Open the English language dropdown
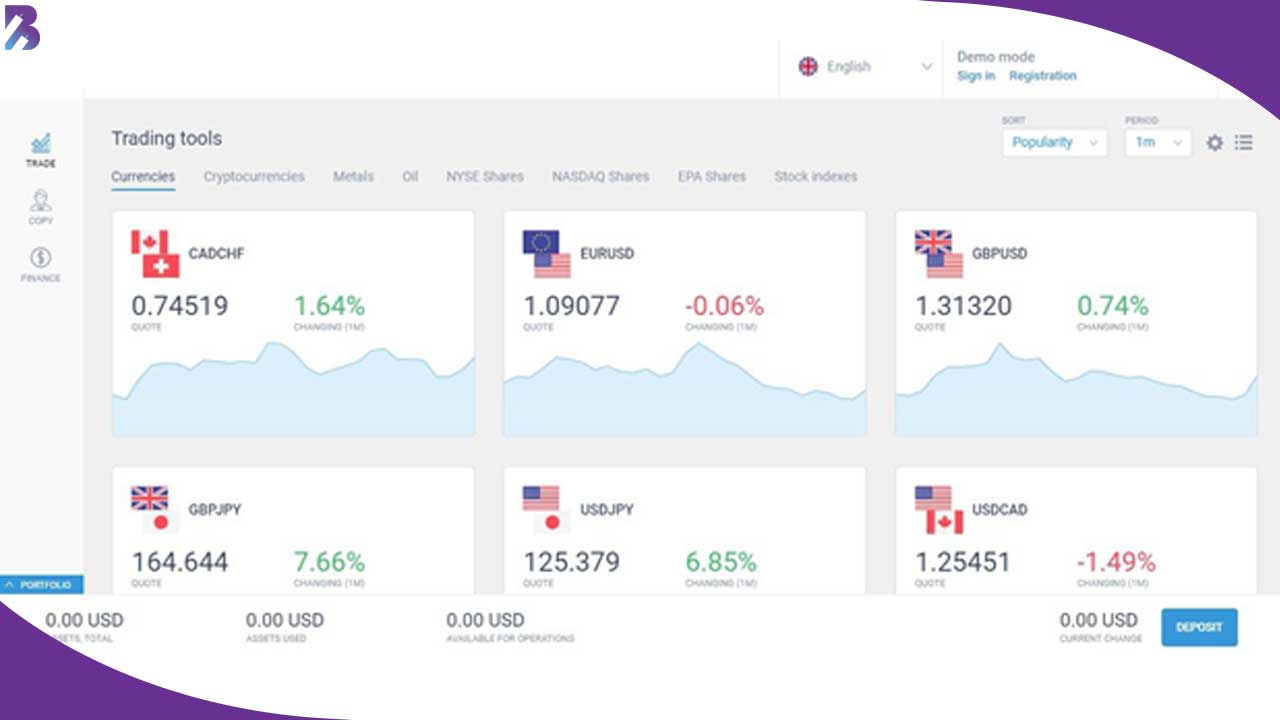The width and height of the screenshot is (1280, 720). point(865,67)
